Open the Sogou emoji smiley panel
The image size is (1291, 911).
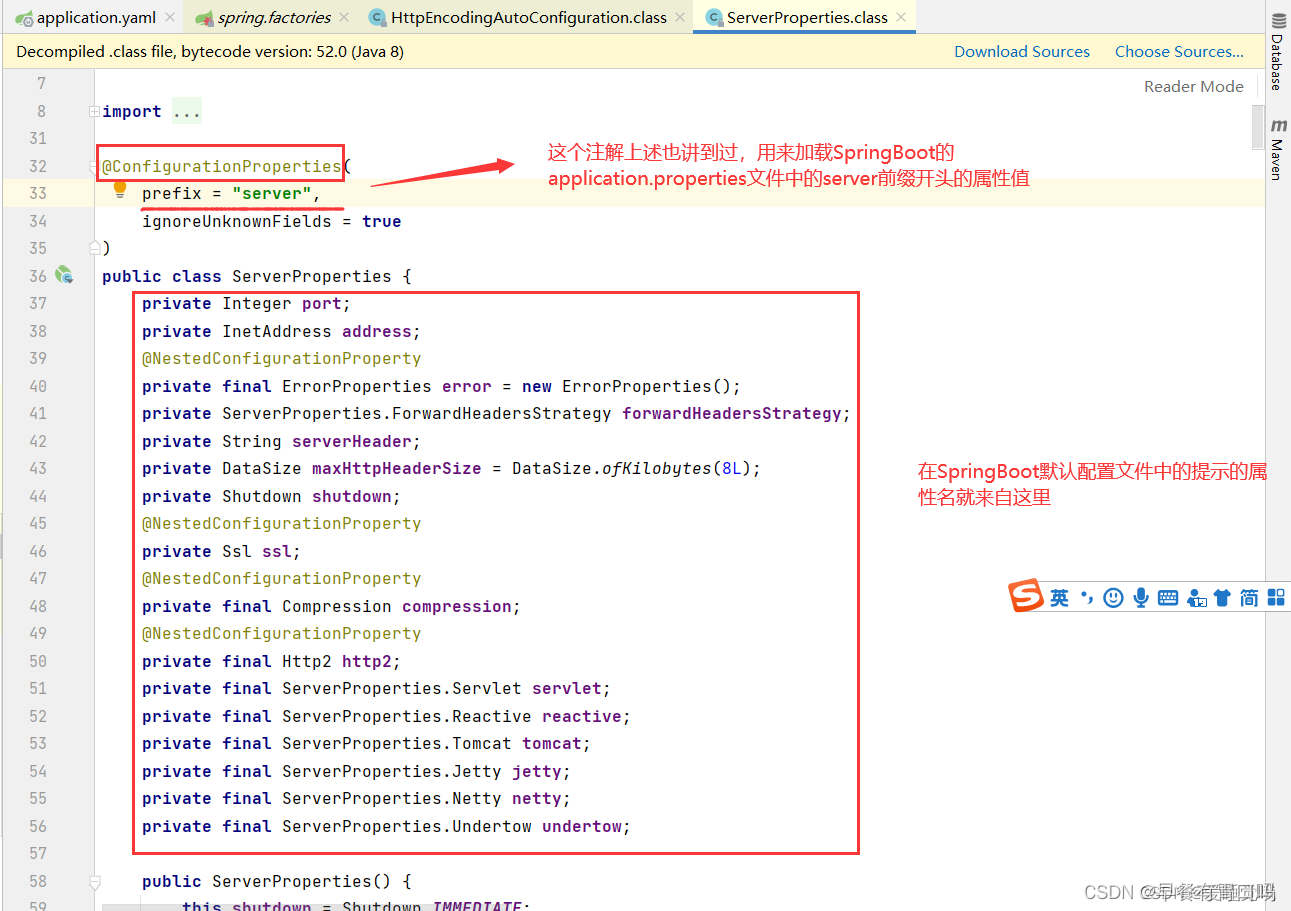click(1113, 597)
